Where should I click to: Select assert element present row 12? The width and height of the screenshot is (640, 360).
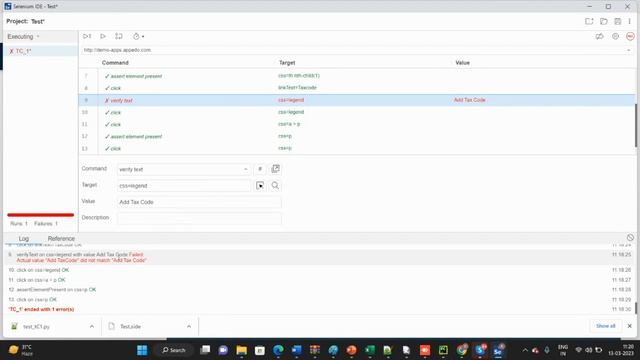point(357,136)
